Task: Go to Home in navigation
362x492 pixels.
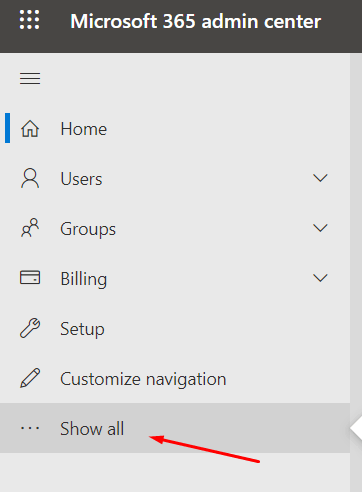Action: coord(175,129)
